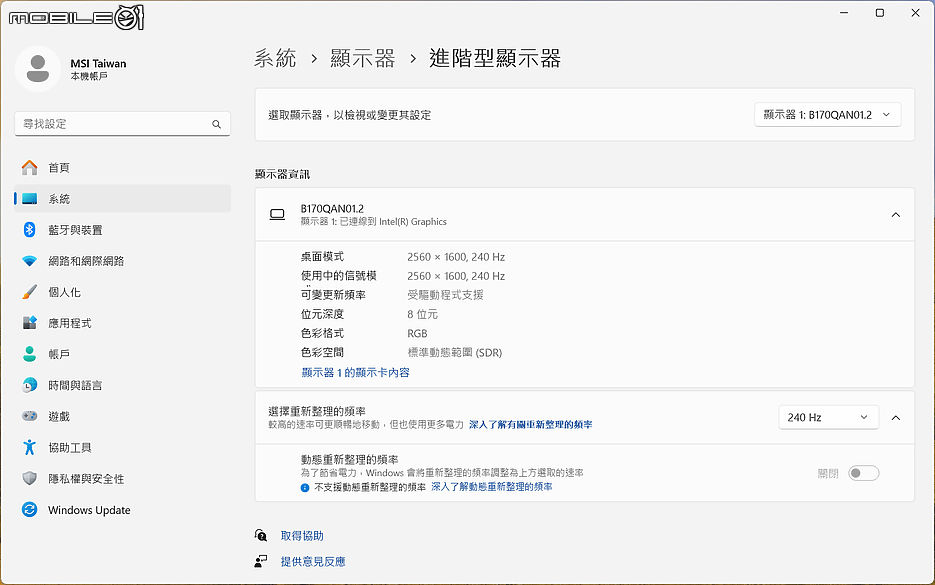This screenshot has height=585, width=935.
Task: Click the Bluetooth icon in sidebar
Action: pos(29,230)
